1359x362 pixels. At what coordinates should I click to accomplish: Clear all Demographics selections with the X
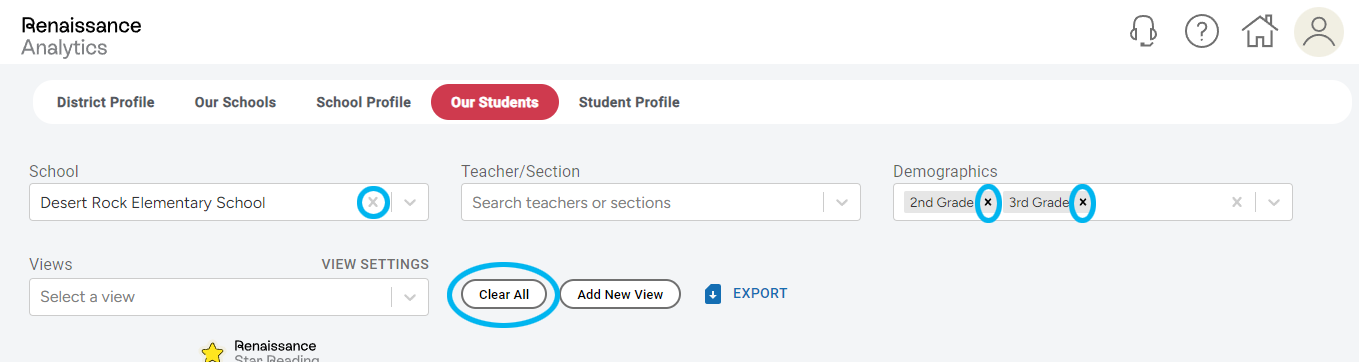1237,202
